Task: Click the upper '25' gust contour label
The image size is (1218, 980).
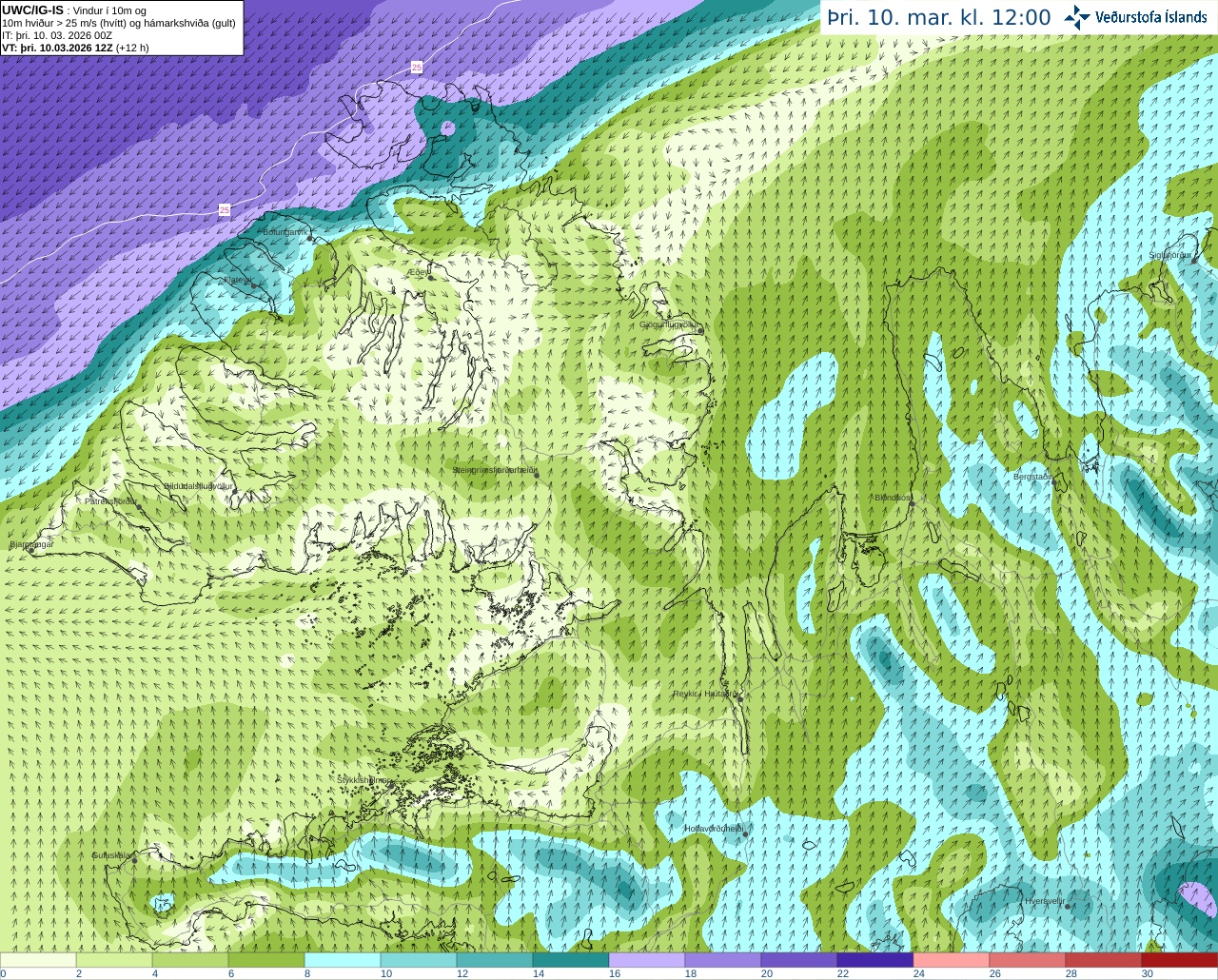Action: point(417,67)
